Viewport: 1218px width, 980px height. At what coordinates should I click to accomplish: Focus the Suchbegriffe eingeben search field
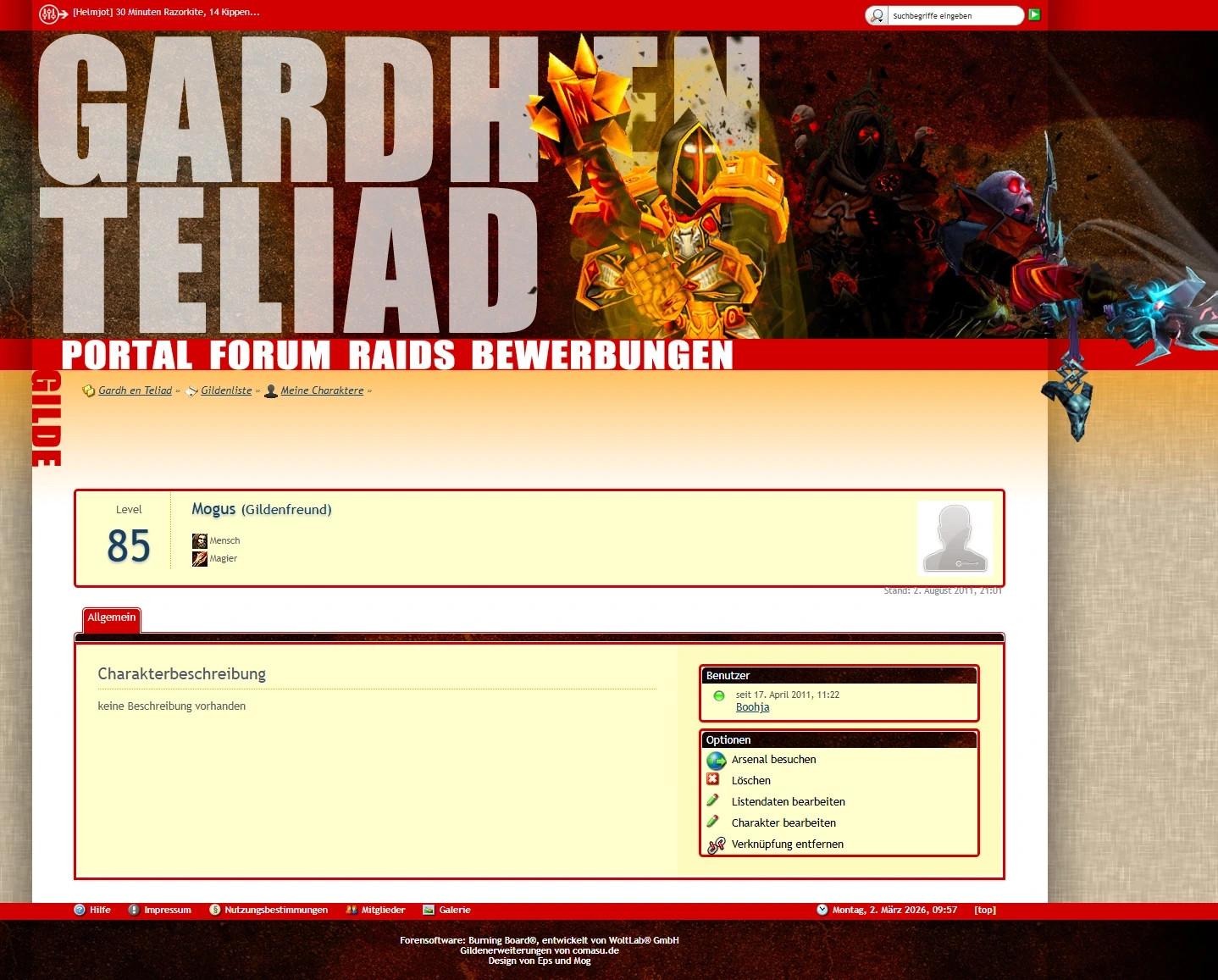coord(955,15)
